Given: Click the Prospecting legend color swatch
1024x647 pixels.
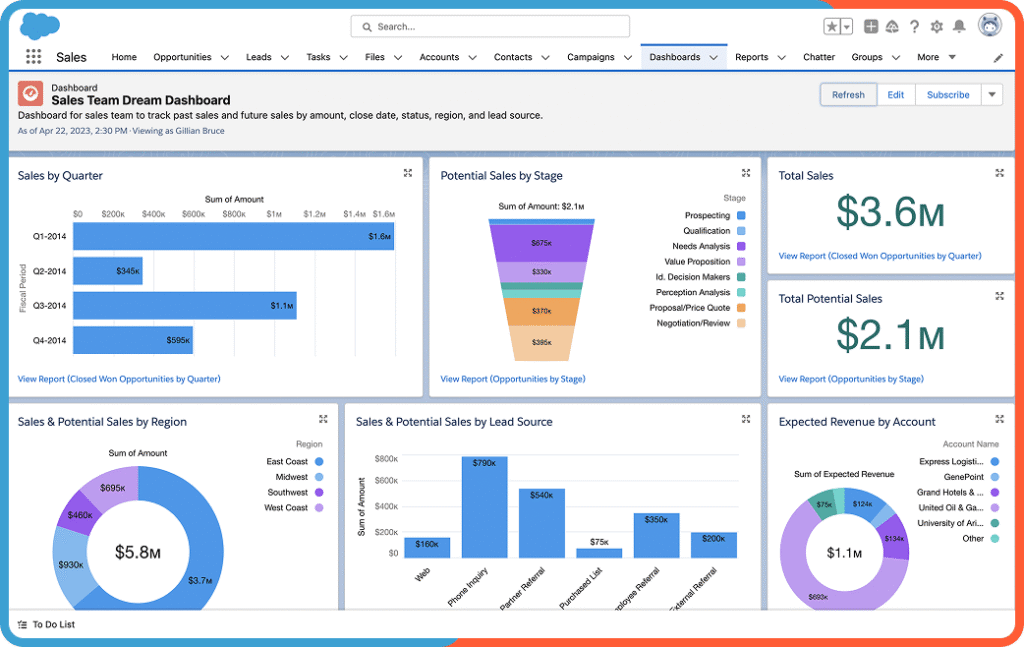Looking at the screenshot, I should (x=741, y=216).
